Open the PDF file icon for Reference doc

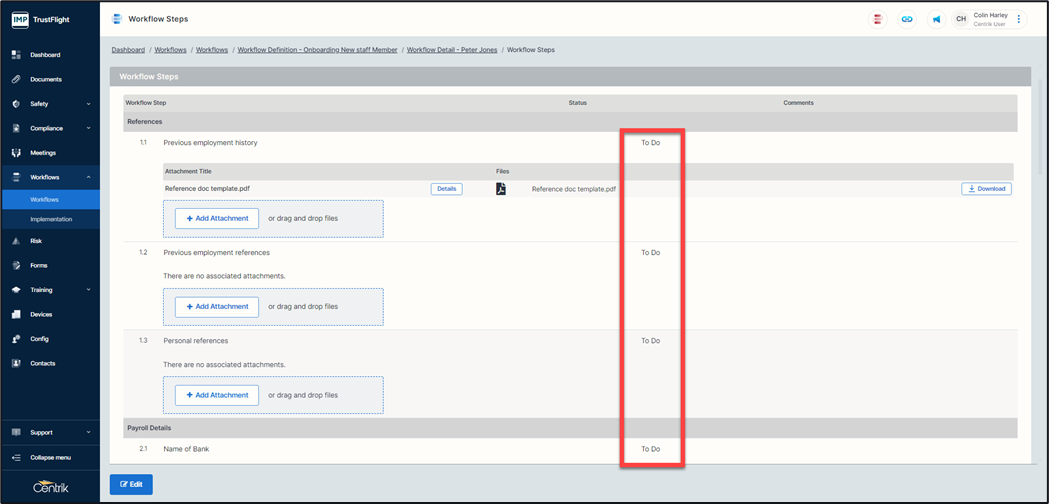(x=501, y=189)
